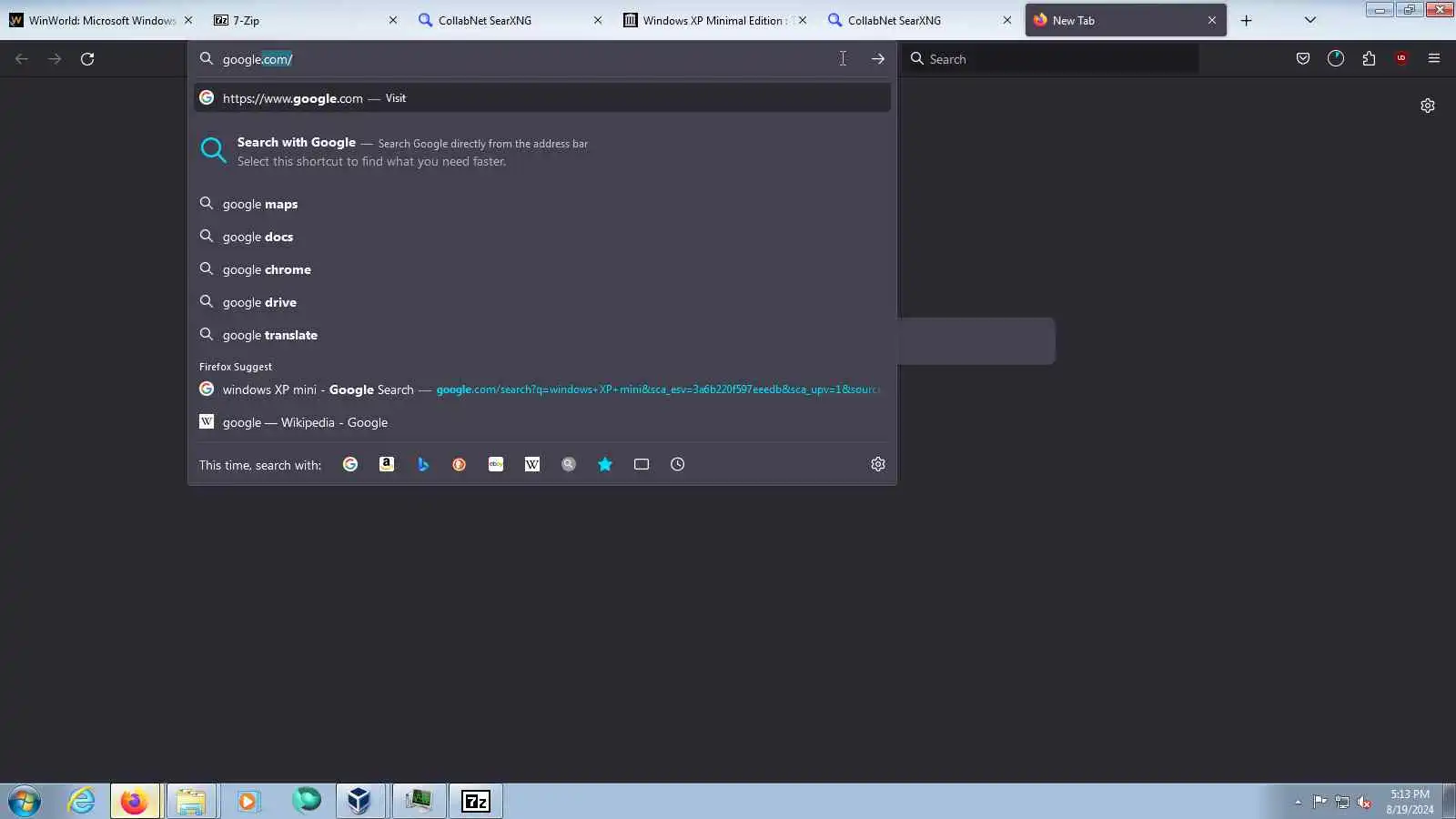Viewport: 1456px width, 819px height.
Task: Open the windows XP mini Google Search history entry
Action: [541, 389]
